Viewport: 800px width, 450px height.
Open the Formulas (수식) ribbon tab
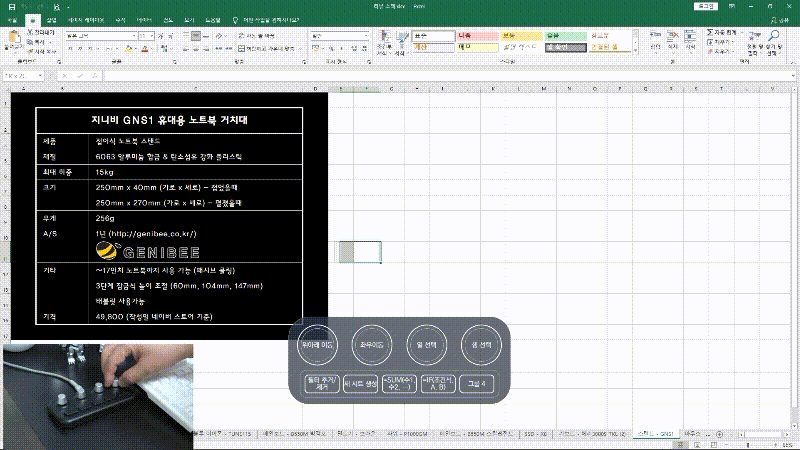click(x=120, y=20)
